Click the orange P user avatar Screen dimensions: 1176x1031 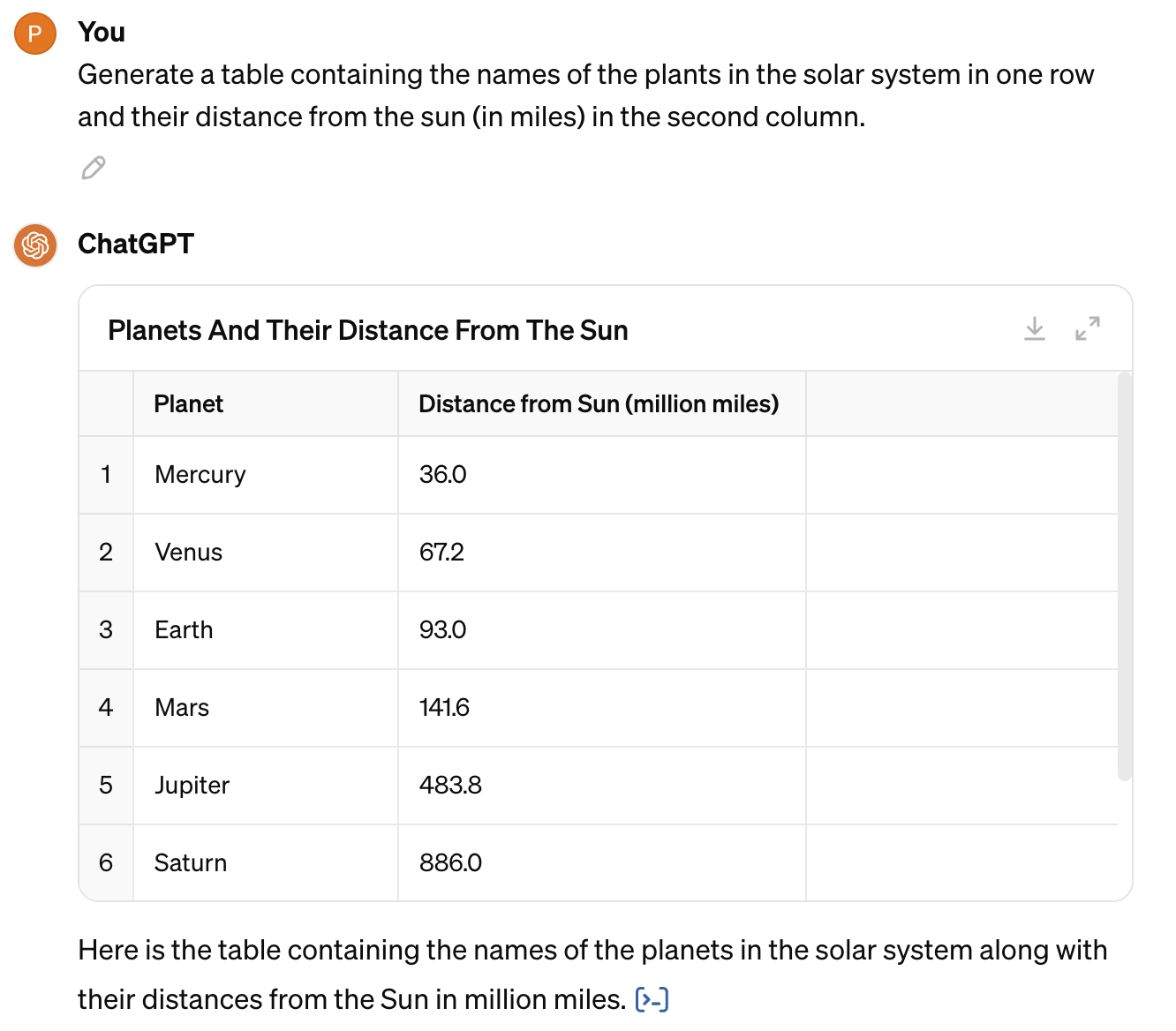35,34
